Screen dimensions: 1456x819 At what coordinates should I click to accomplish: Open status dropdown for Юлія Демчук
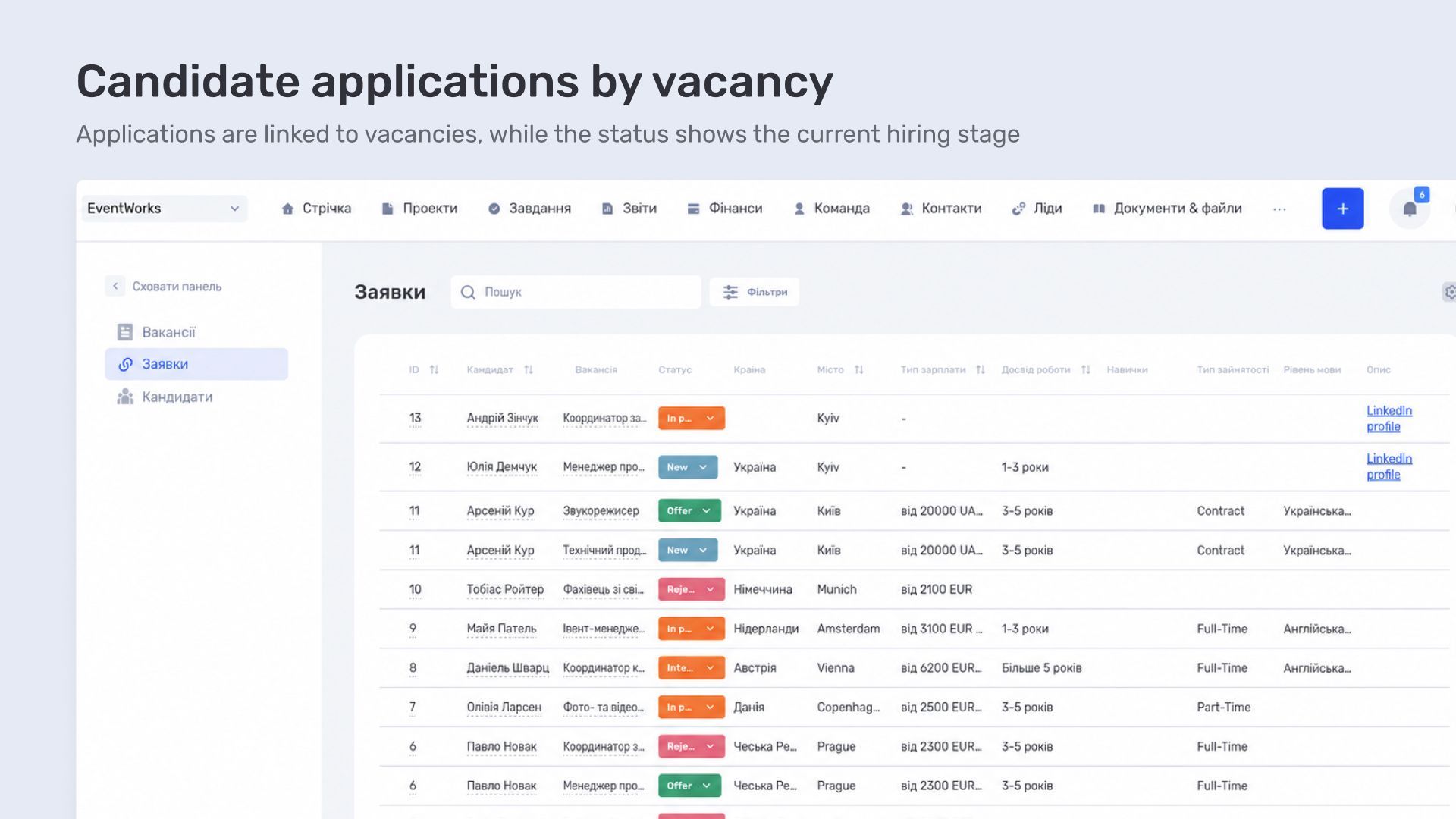(x=687, y=467)
